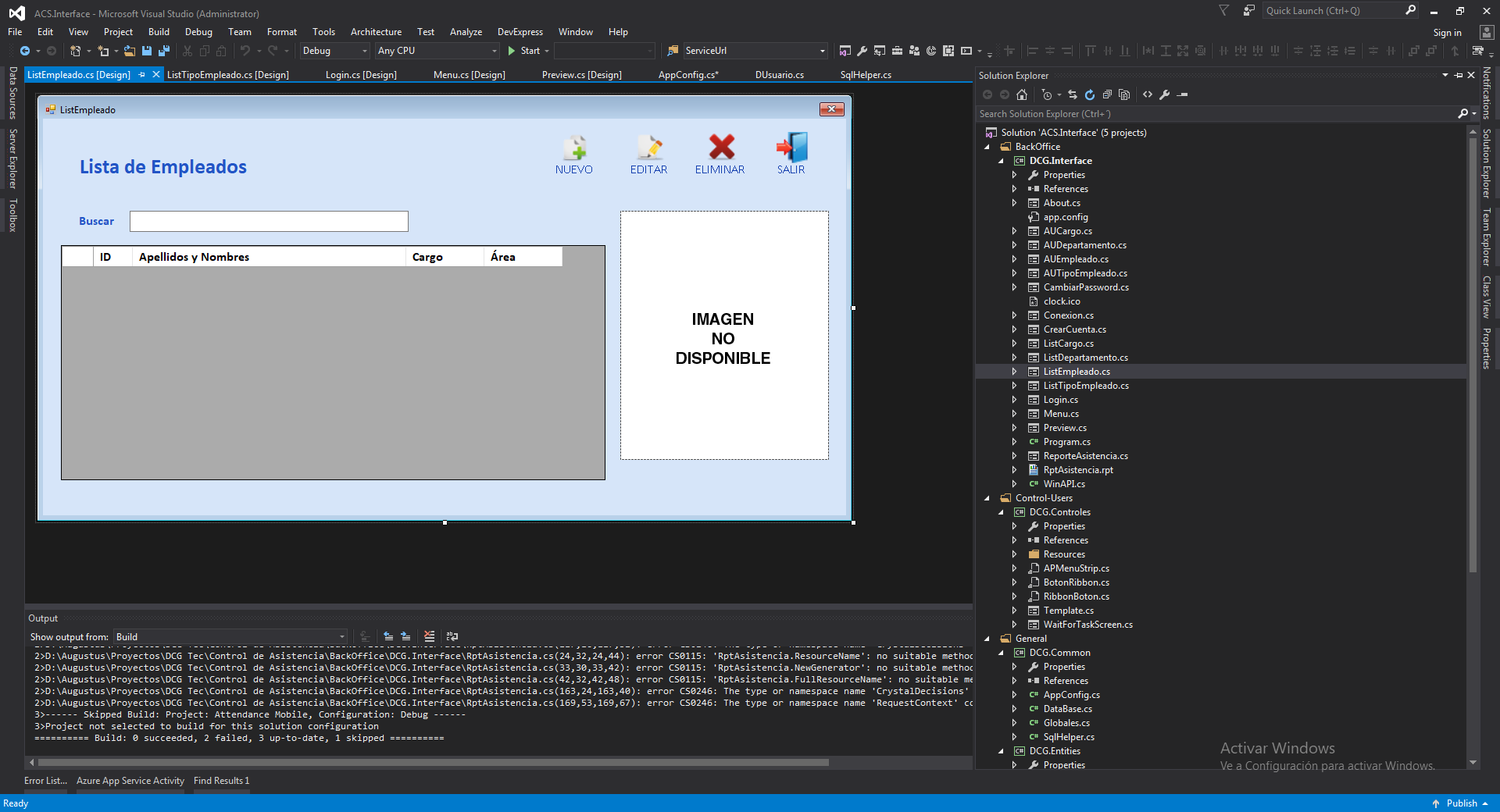Click Collapse All in Solution Explorer toolbar
The width and height of the screenshot is (1500, 812).
tap(1107, 94)
